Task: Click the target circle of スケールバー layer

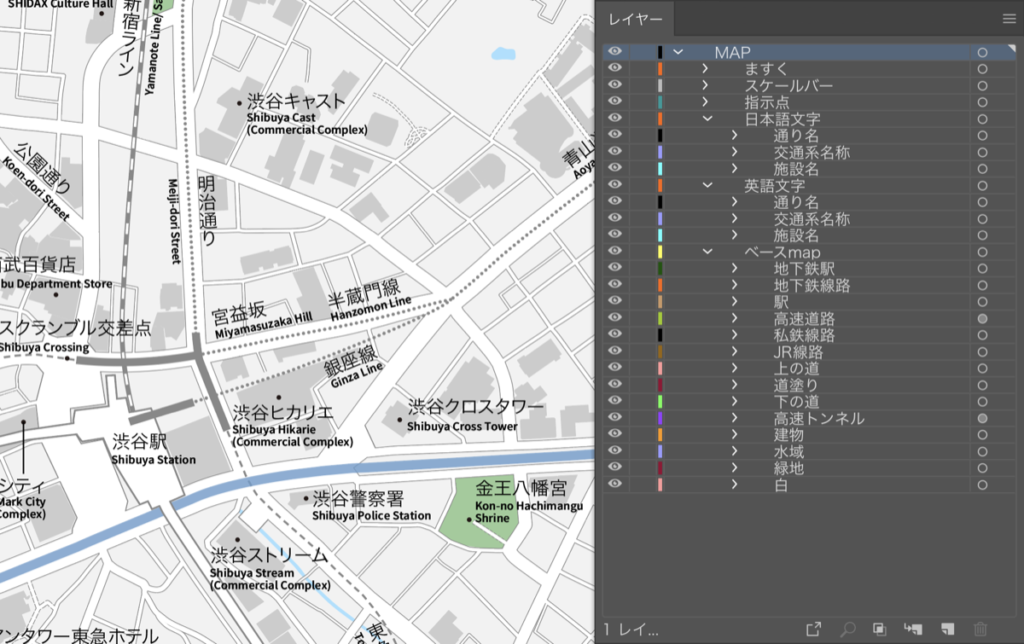Action: (x=982, y=86)
